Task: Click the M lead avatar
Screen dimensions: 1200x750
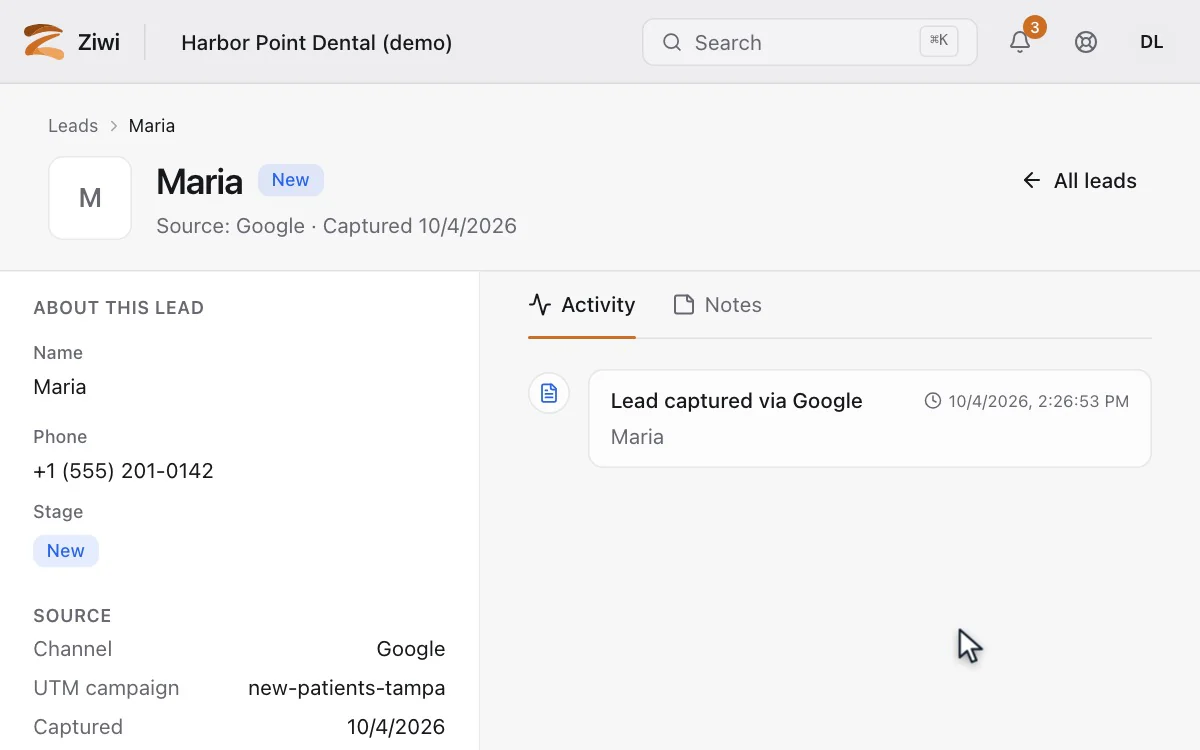Action: pos(90,198)
